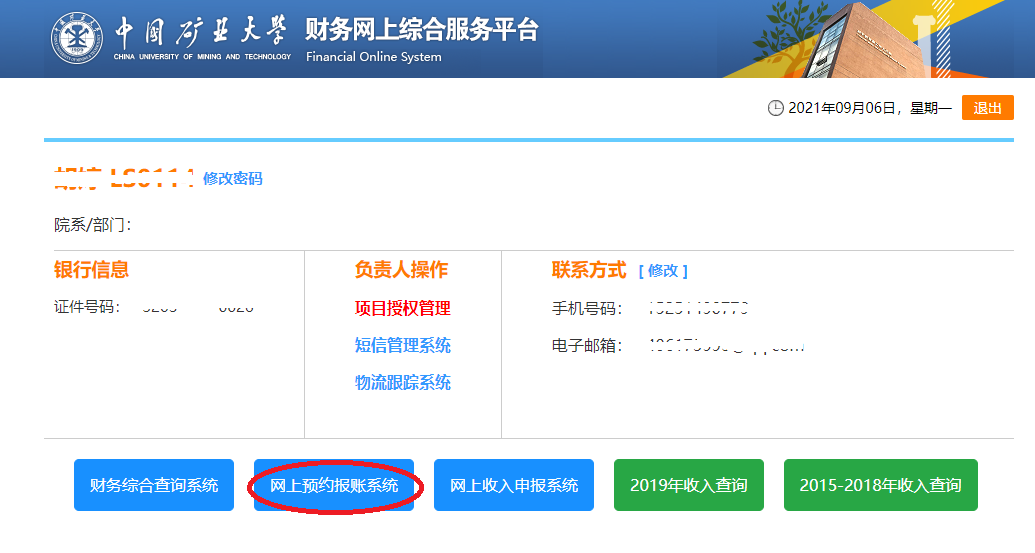Go to 物流跟踪系统
The width and height of the screenshot is (1035, 553).
point(402,382)
